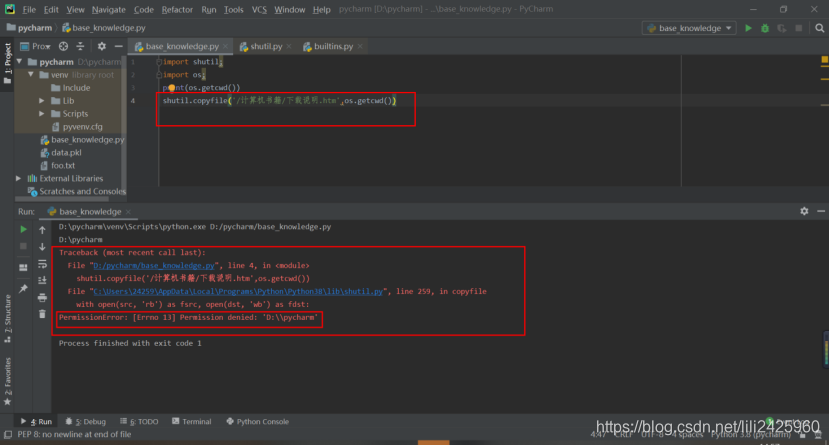
Task: Fold the import block on line 1
Action: point(159,62)
